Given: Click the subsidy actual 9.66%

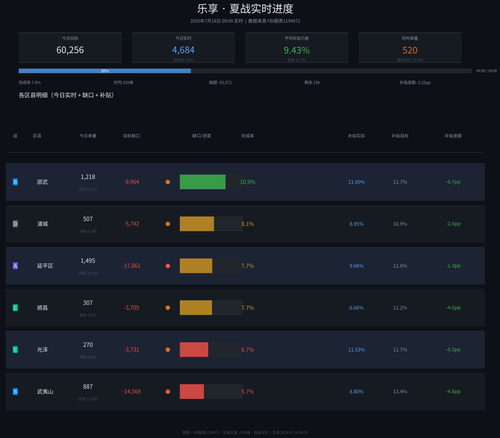Looking at the screenshot, I should pos(356,266).
